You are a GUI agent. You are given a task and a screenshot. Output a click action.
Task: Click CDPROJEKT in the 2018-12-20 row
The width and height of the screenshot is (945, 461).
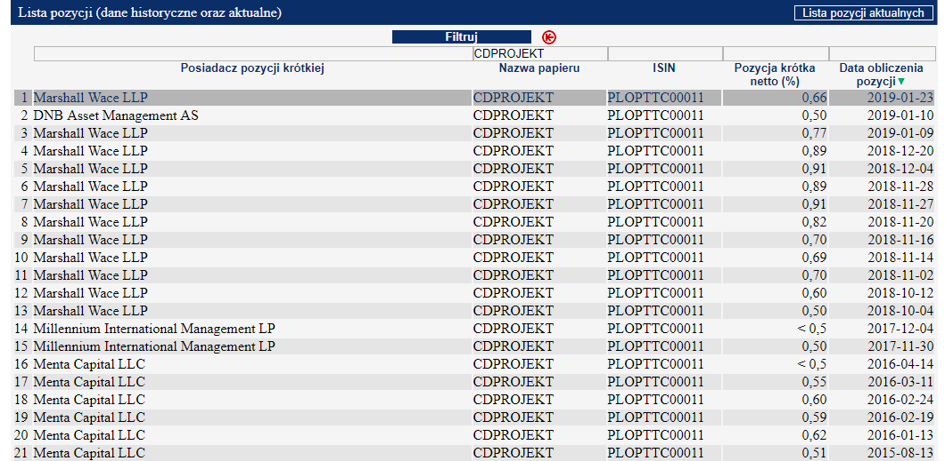pyautogui.click(x=513, y=151)
